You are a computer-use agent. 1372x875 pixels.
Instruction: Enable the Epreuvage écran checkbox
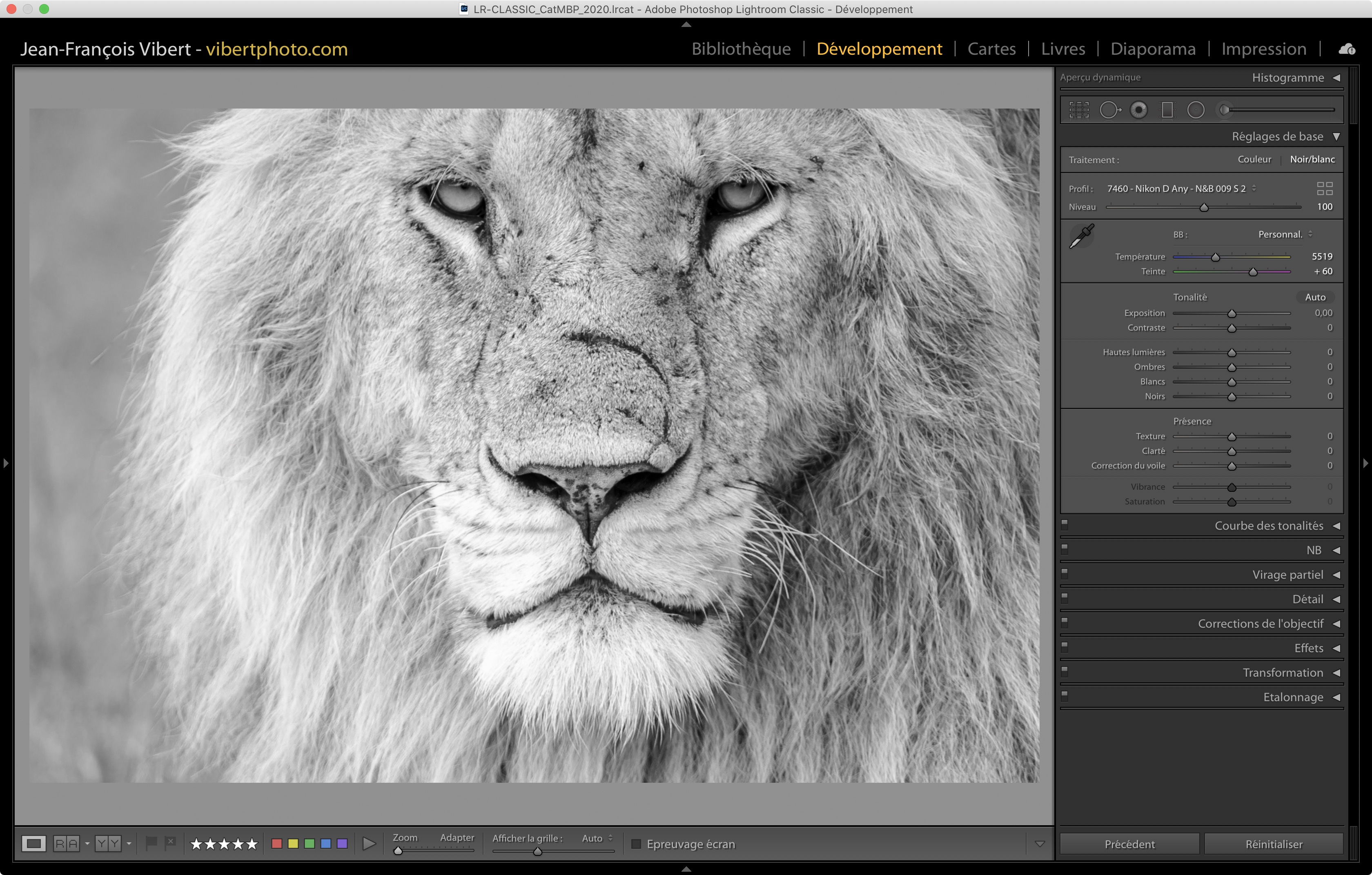click(637, 844)
